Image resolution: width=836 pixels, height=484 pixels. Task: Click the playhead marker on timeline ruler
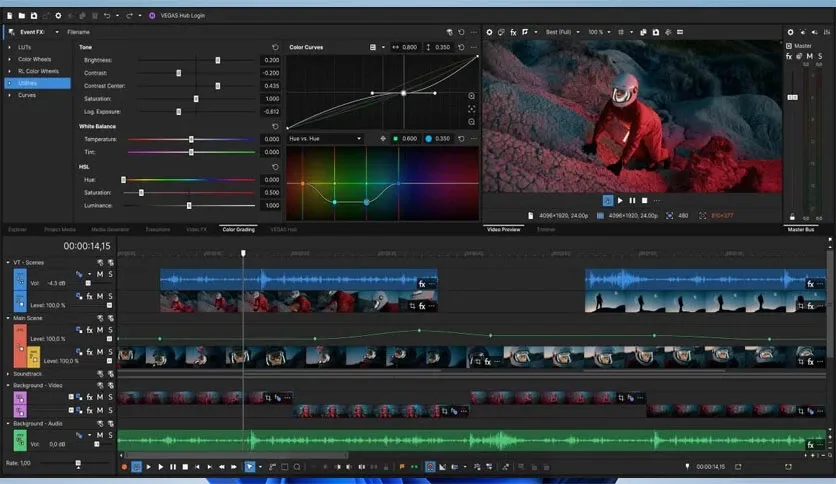pyautogui.click(x=243, y=253)
